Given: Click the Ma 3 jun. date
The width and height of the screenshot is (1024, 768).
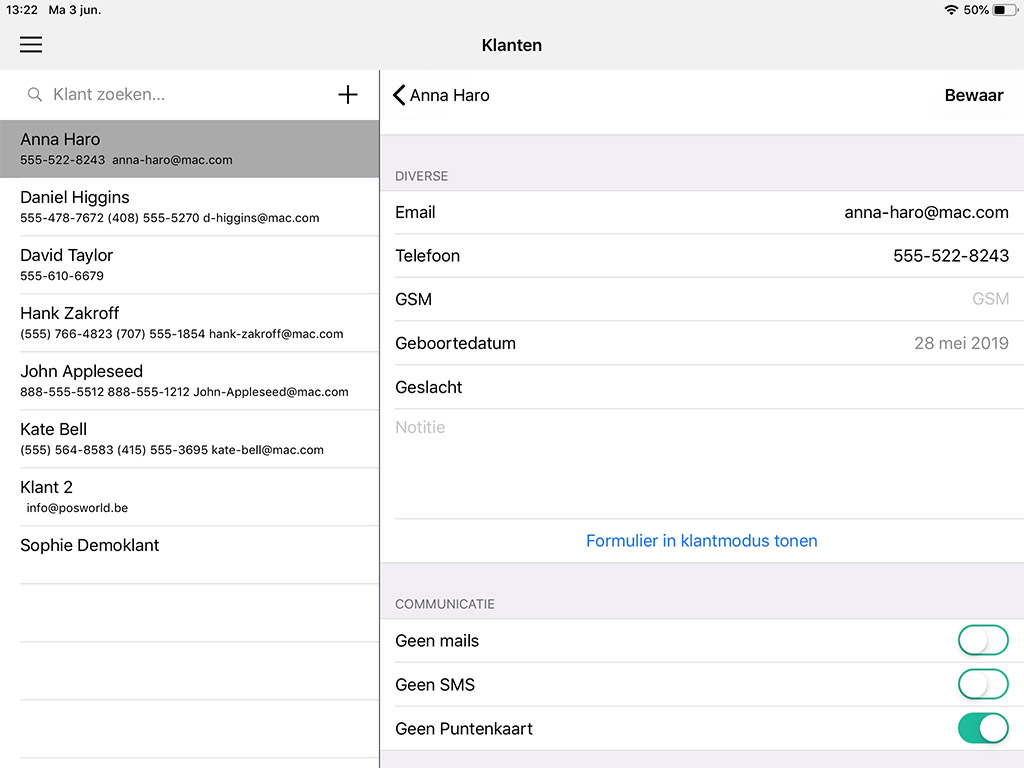Looking at the screenshot, I should click(74, 10).
